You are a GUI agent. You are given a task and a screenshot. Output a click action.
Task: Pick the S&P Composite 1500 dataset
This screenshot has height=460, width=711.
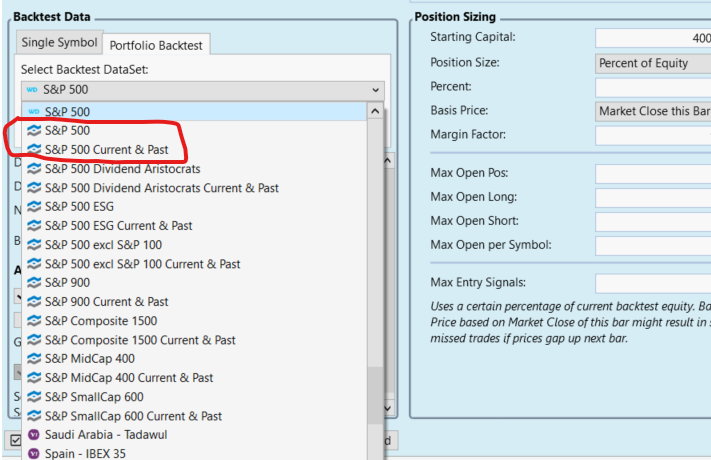click(194, 321)
